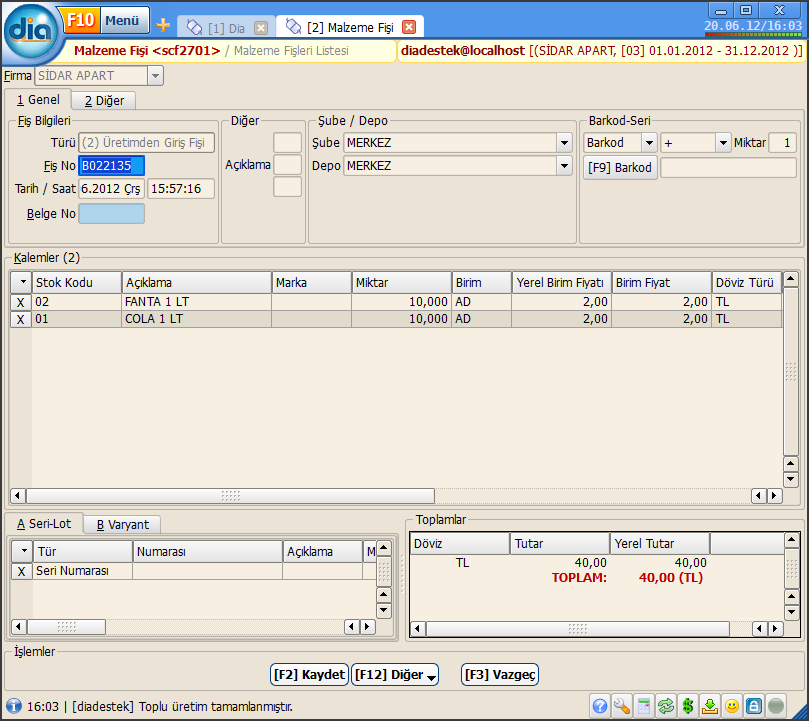Image resolution: width=809 pixels, height=721 pixels.
Task: Click the Marka column header
Action: pos(312,282)
